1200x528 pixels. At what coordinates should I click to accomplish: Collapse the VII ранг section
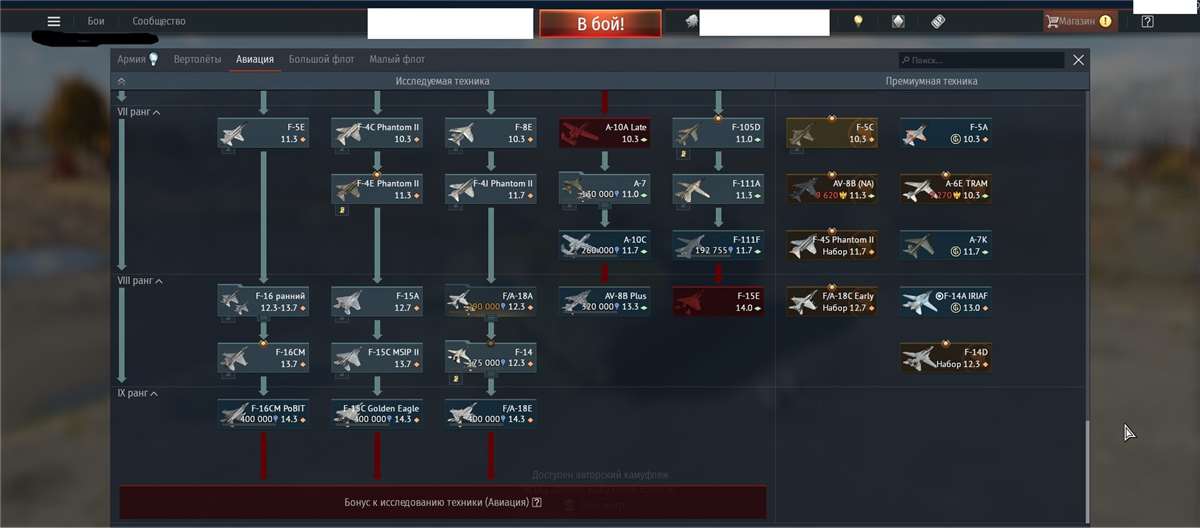139,112
